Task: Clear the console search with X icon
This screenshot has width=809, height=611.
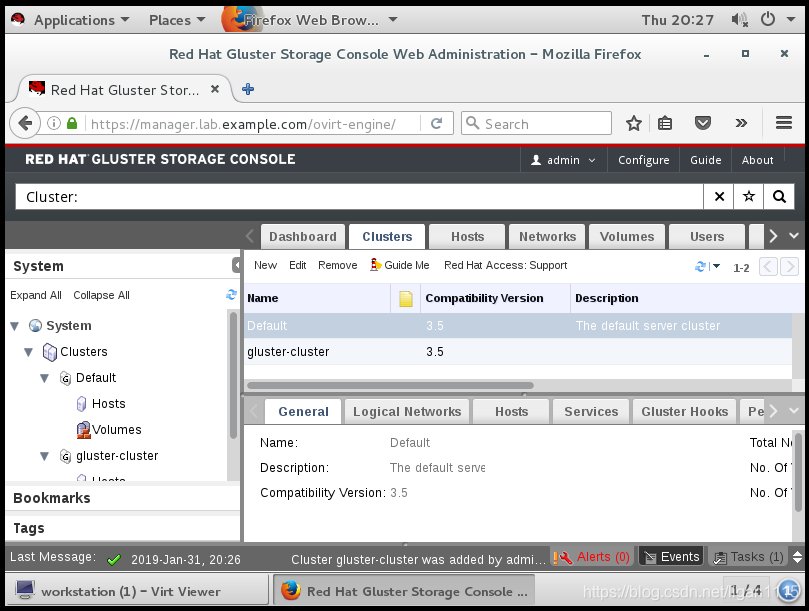Action: pos(719,197)
